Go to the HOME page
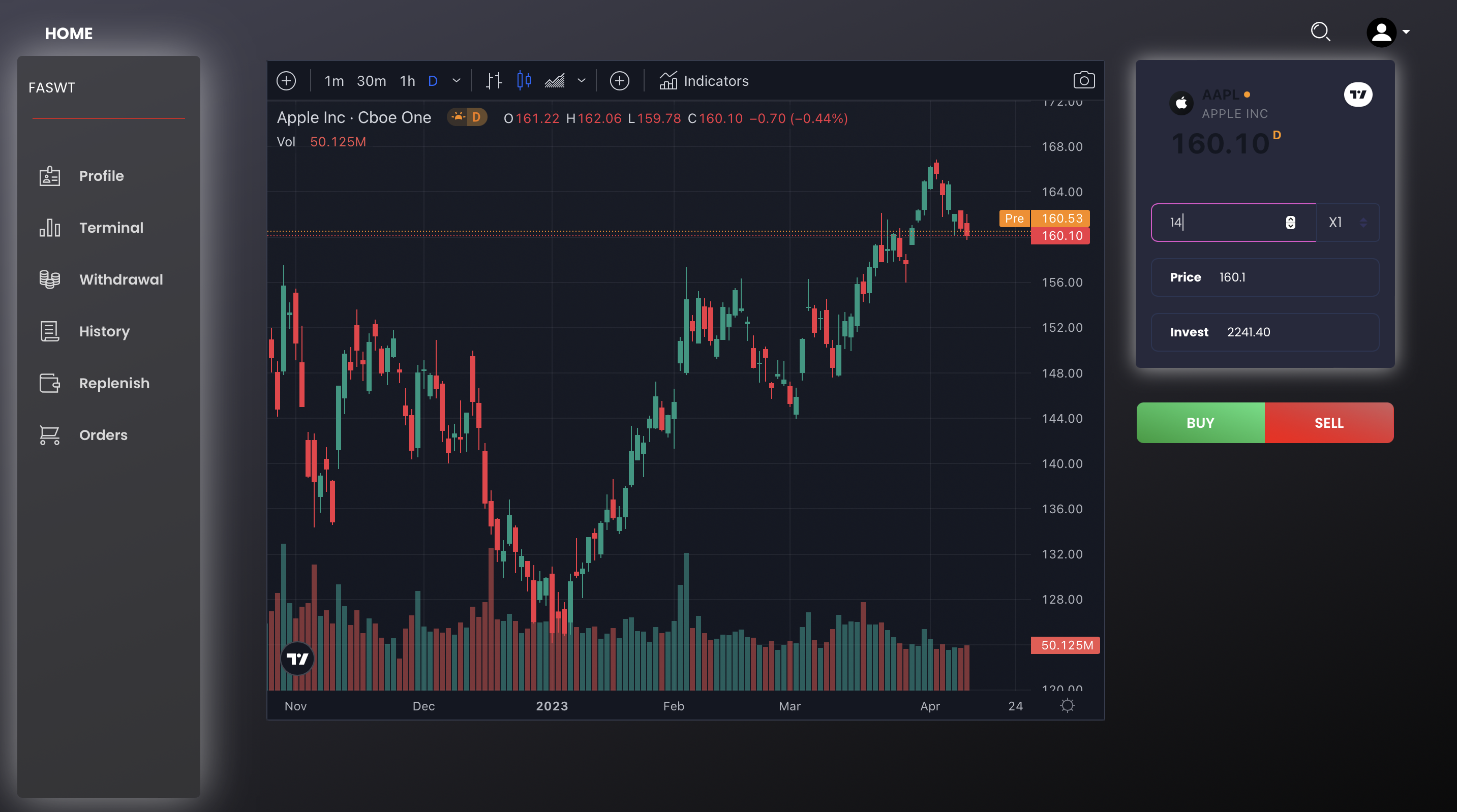The image size is (1457, 812). tap(69, 34)
